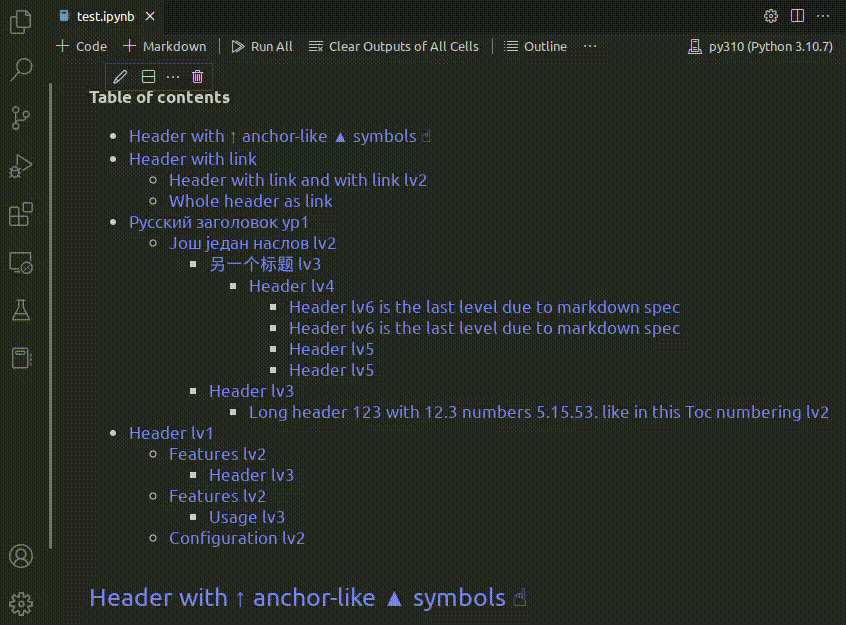
Task: Delete the Table of contents cell with the trash icon
Action: [x=197, y=76]
